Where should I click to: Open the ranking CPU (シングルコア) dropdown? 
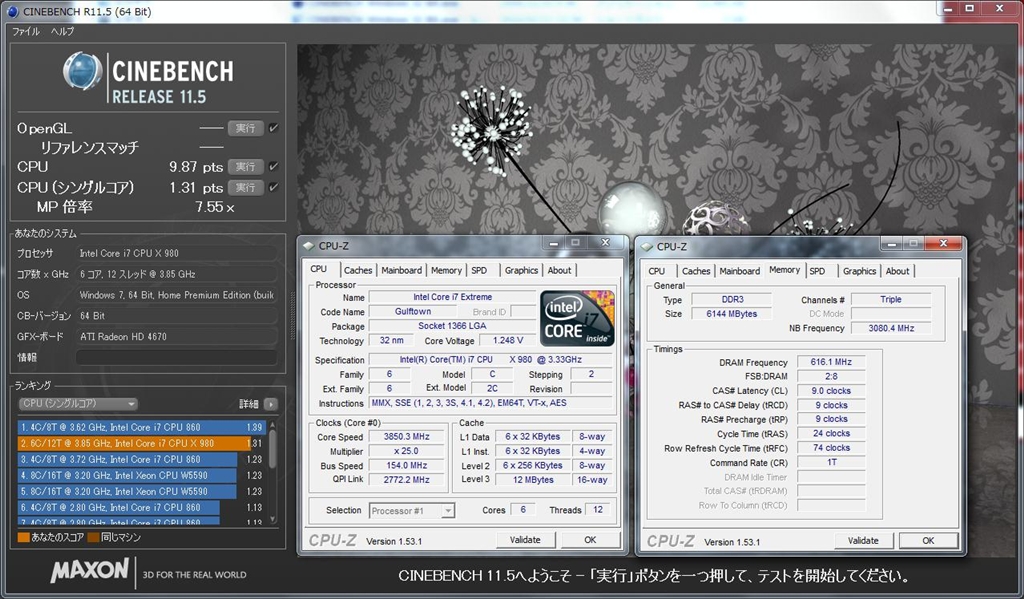(x=78, y=404)
